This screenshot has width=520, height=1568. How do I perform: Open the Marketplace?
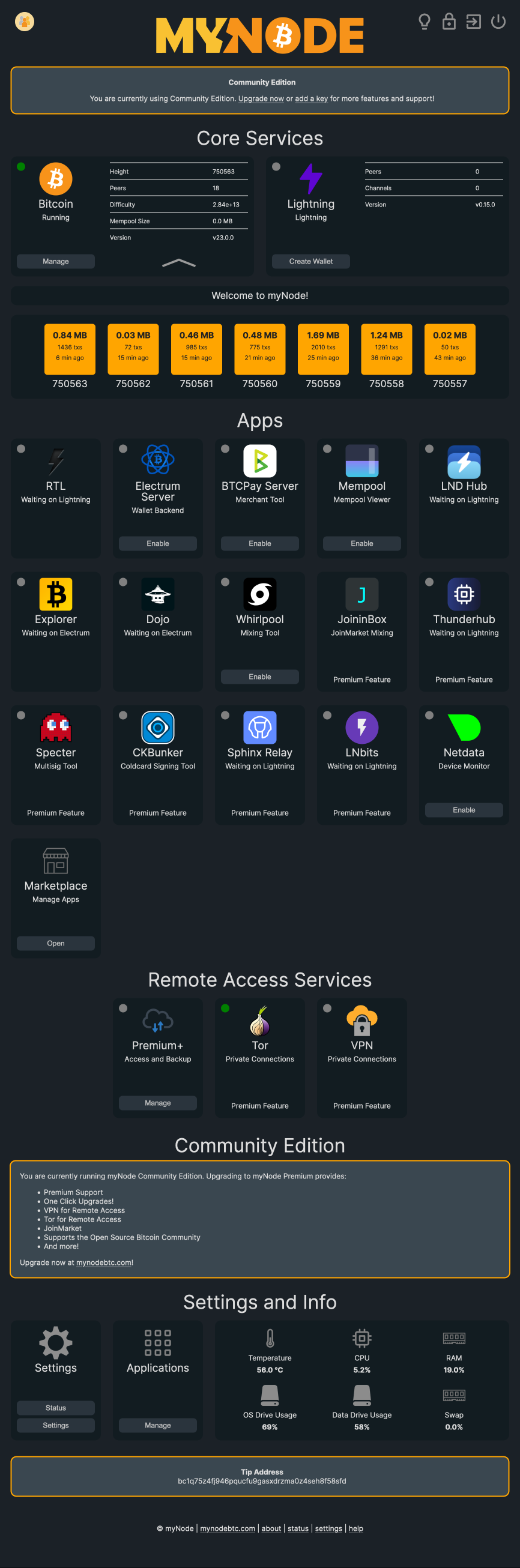click(x=55, y=944)
